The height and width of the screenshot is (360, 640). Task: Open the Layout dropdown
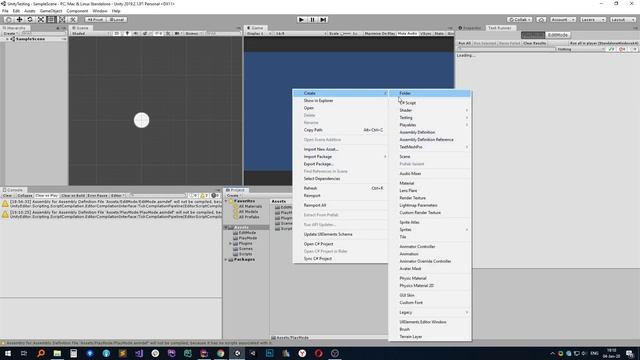[622, 20]
